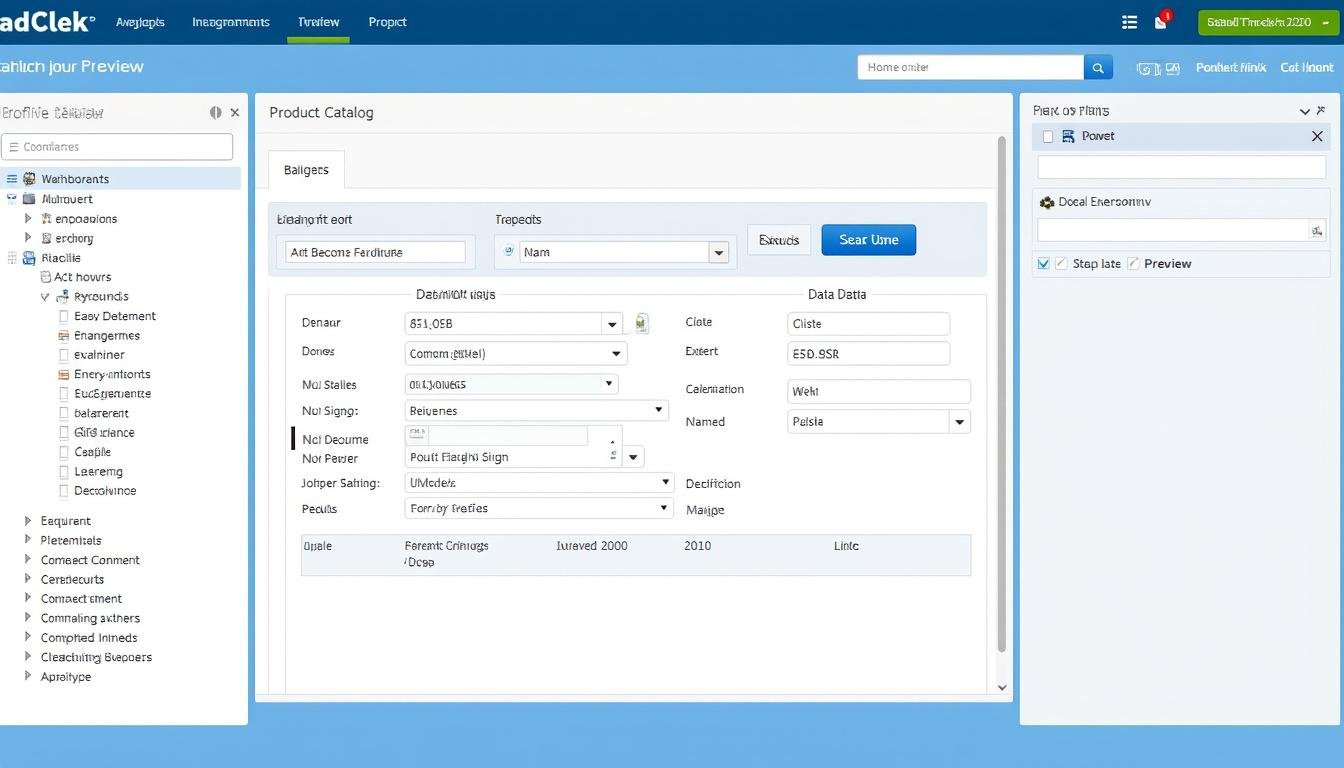Image resolution: width=1344 pixels, height=768 pixels.
Task: Toggle the Preview checkbox
Action: [1133, 264]
